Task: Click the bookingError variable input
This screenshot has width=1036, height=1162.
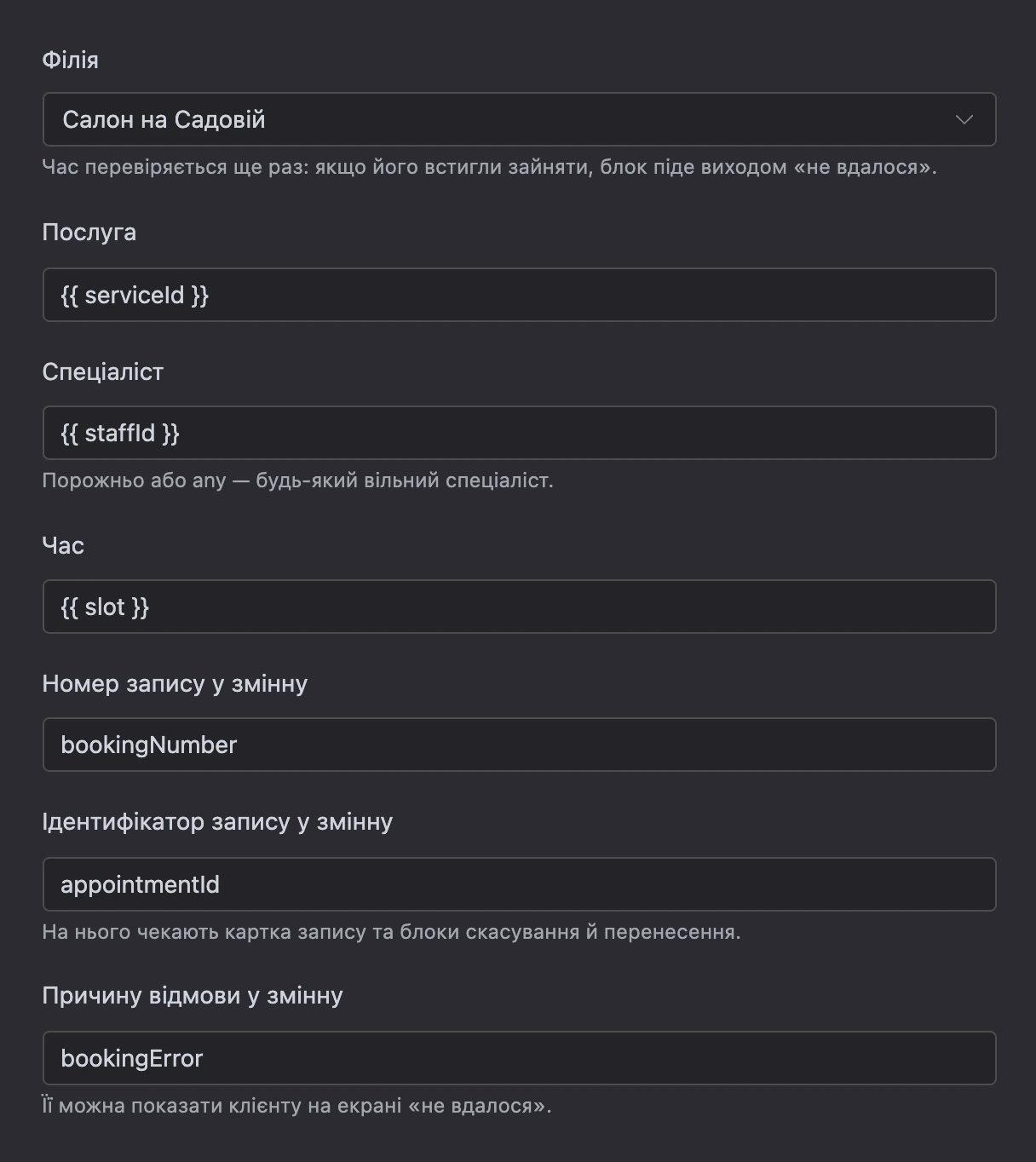Action: (x=519, y=1058)
